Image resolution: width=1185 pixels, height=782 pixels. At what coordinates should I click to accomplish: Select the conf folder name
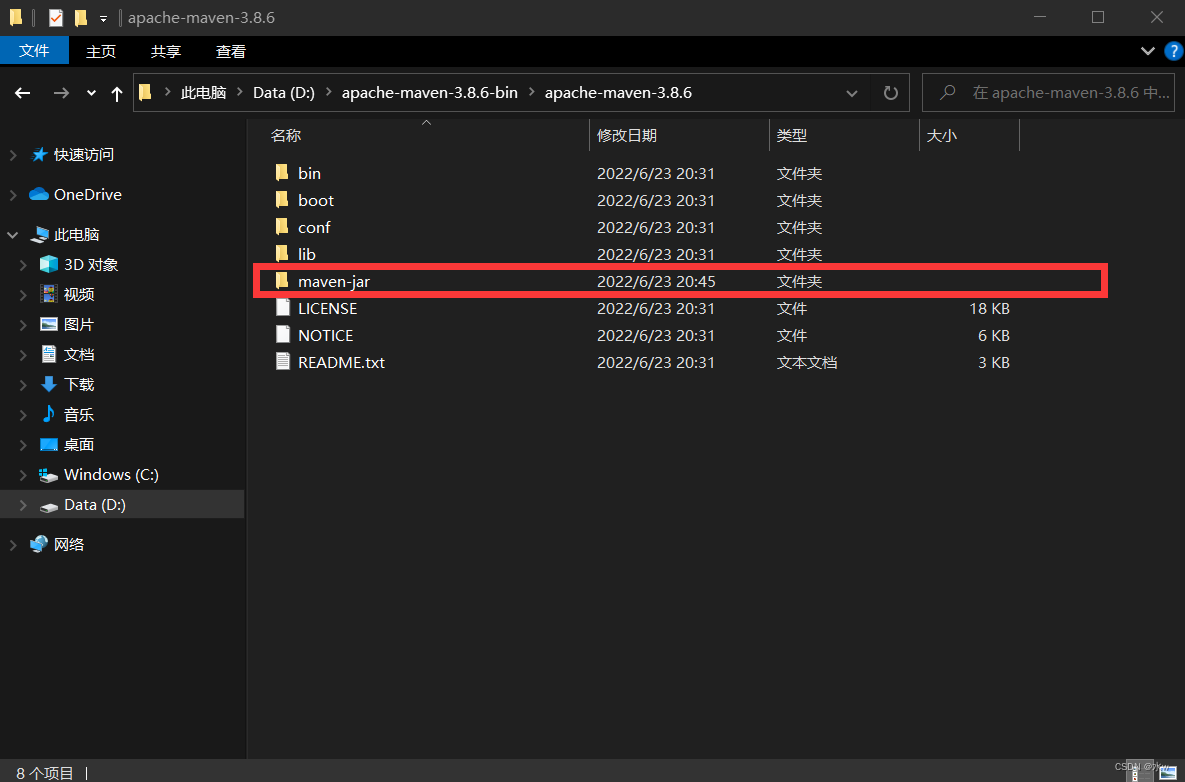click(314, 227)
